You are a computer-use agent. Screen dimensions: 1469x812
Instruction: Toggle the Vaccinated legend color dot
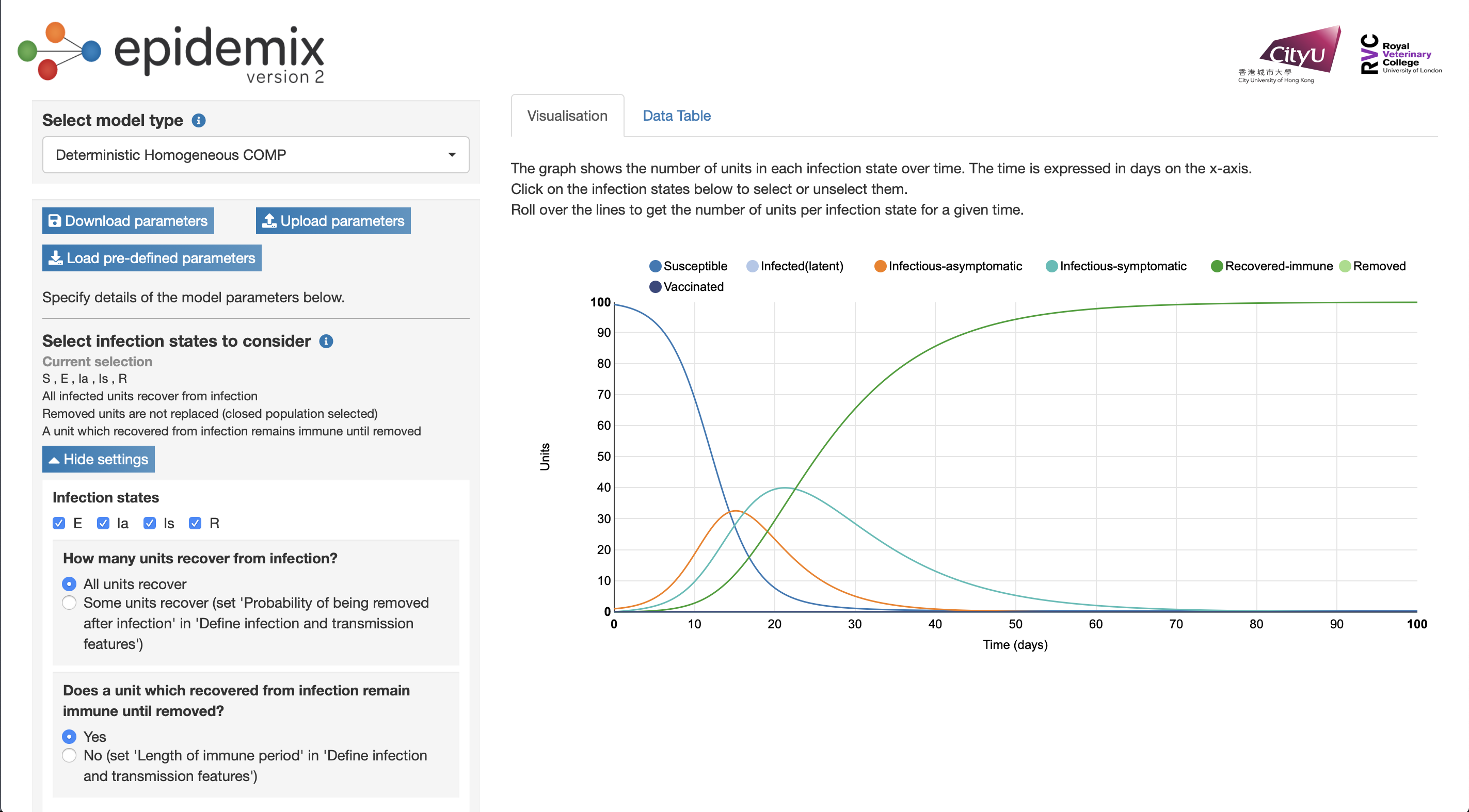[655, 287]
